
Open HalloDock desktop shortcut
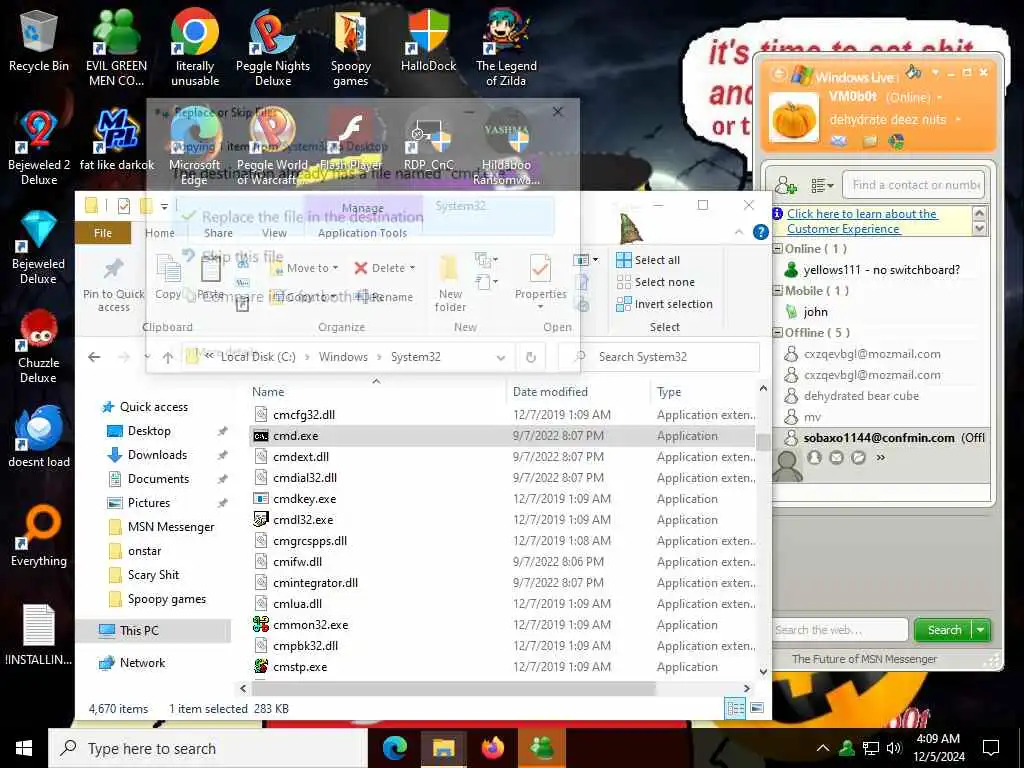coord(428,41)
